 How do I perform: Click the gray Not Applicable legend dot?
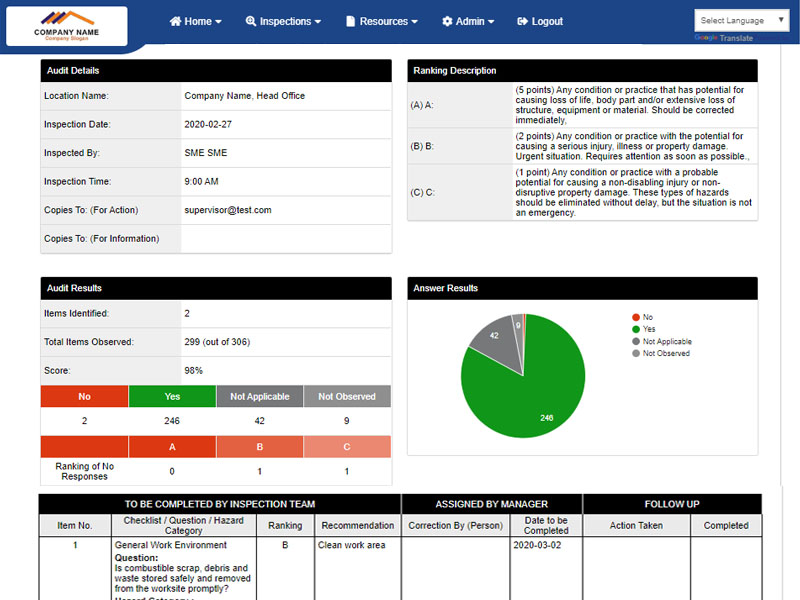tap(635, 341)
